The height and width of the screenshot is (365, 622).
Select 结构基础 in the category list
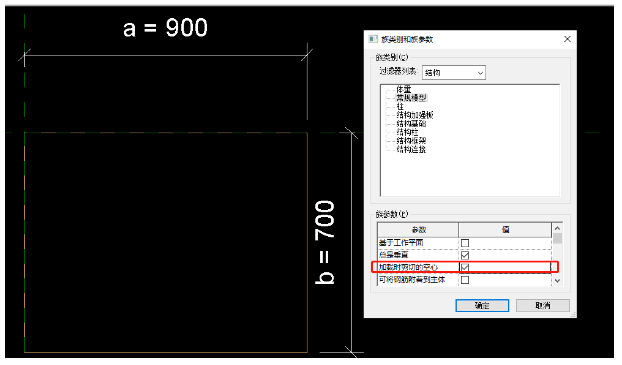(x=411, y=124)
